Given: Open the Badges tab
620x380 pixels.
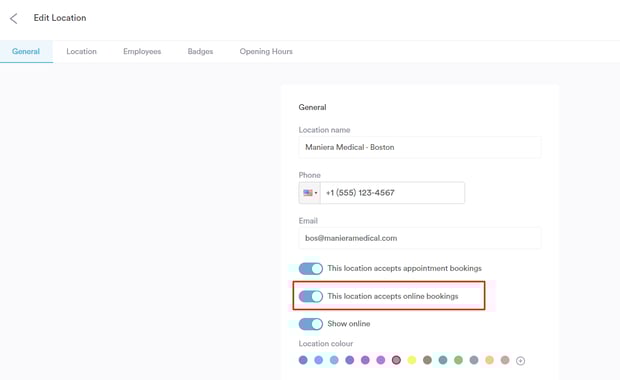Looking at the screenshot, I should (200, 51).
